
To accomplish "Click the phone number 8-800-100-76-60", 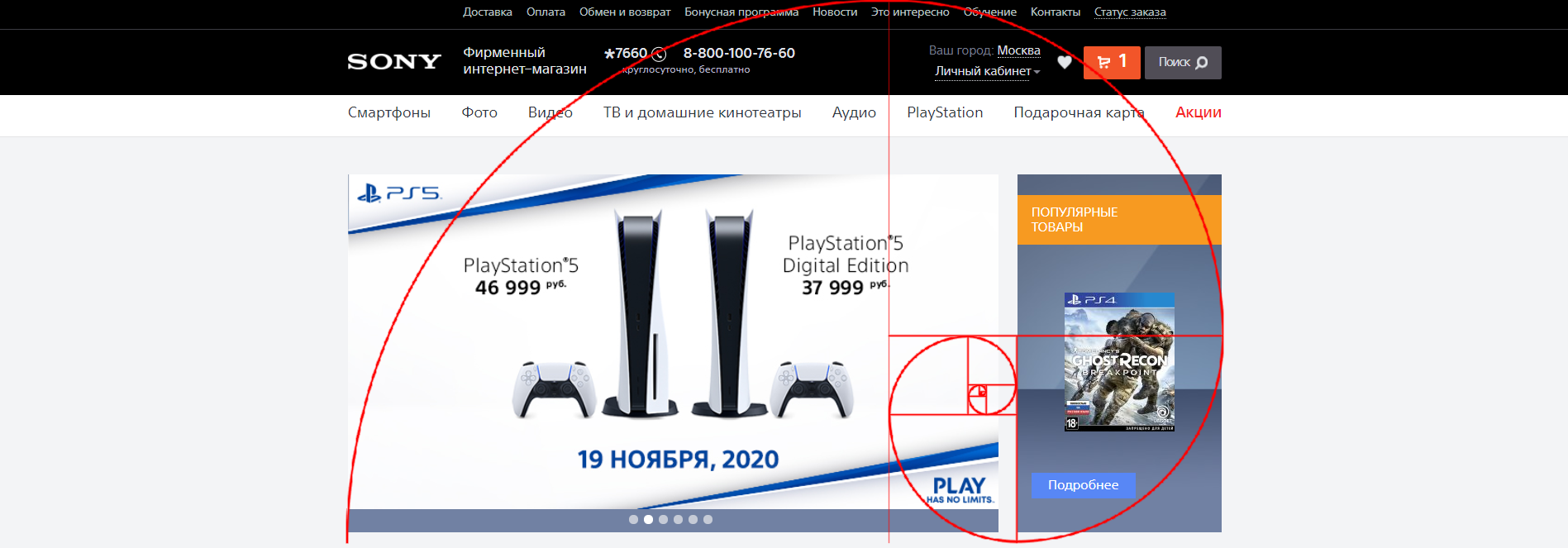I will [739, 53].
